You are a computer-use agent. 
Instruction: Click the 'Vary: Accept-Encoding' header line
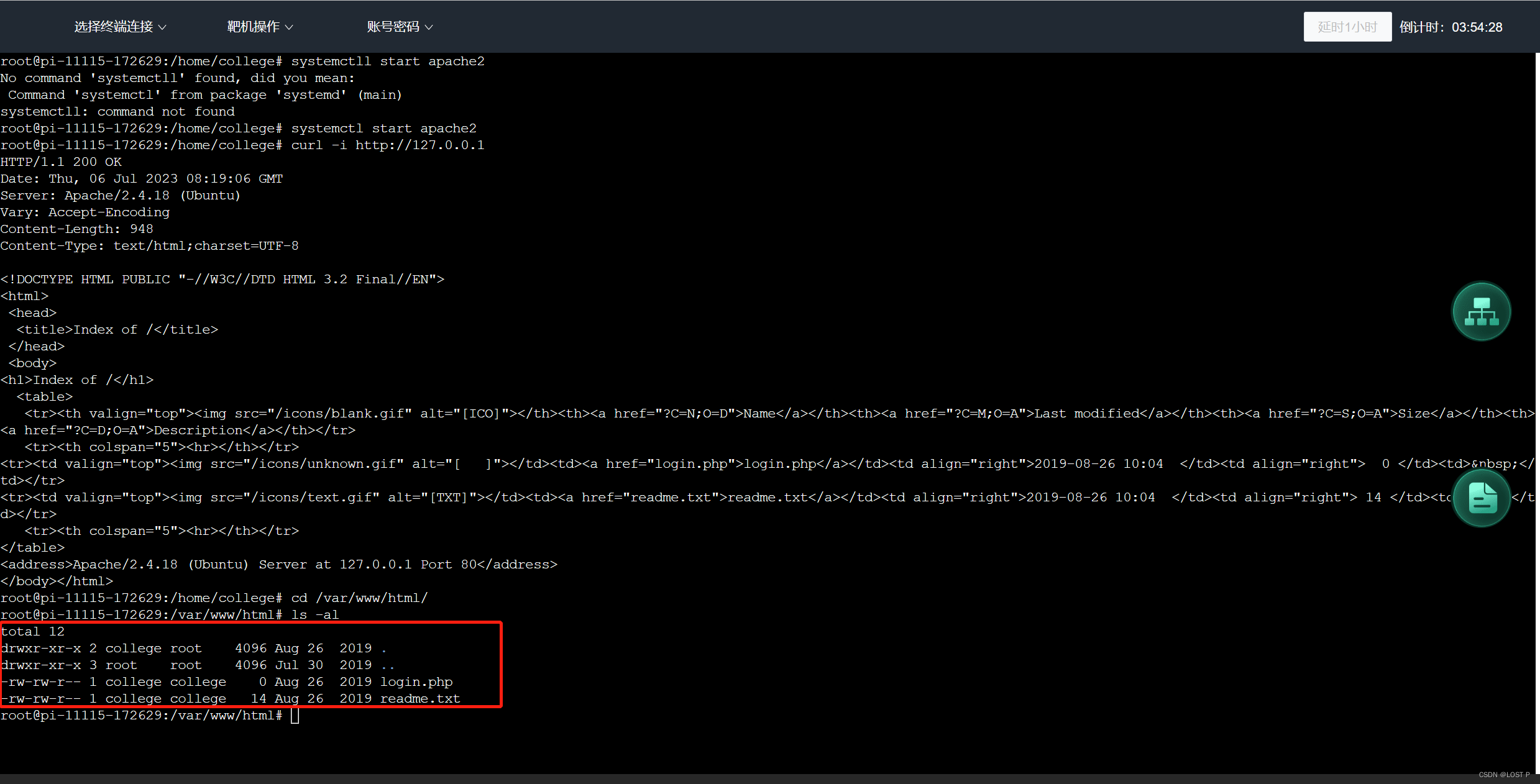[x=85, y=212]
